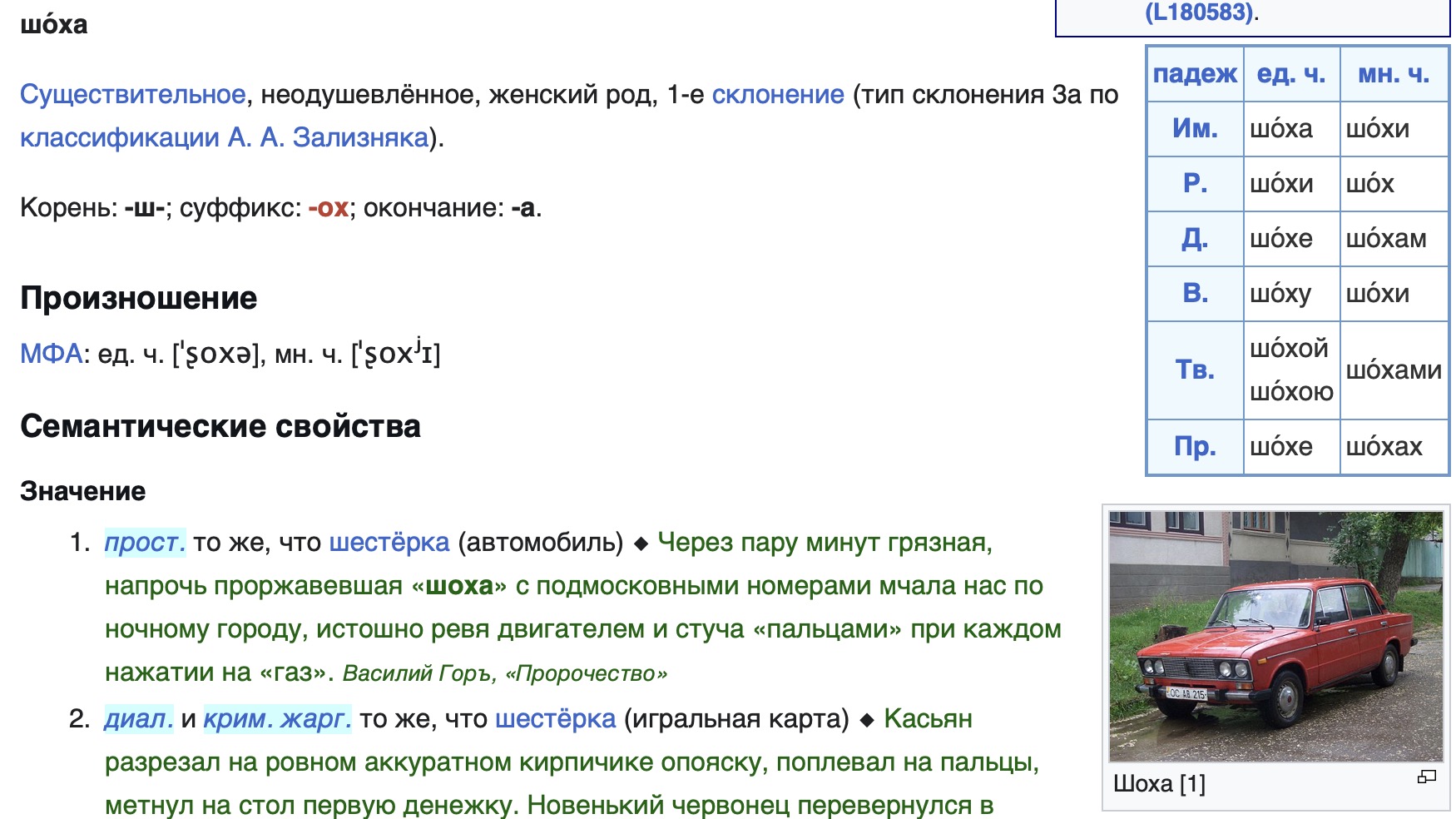Click the прост. label abbreviation
The width and height of the screenshot is (1456, 819).
click(145, 543)
